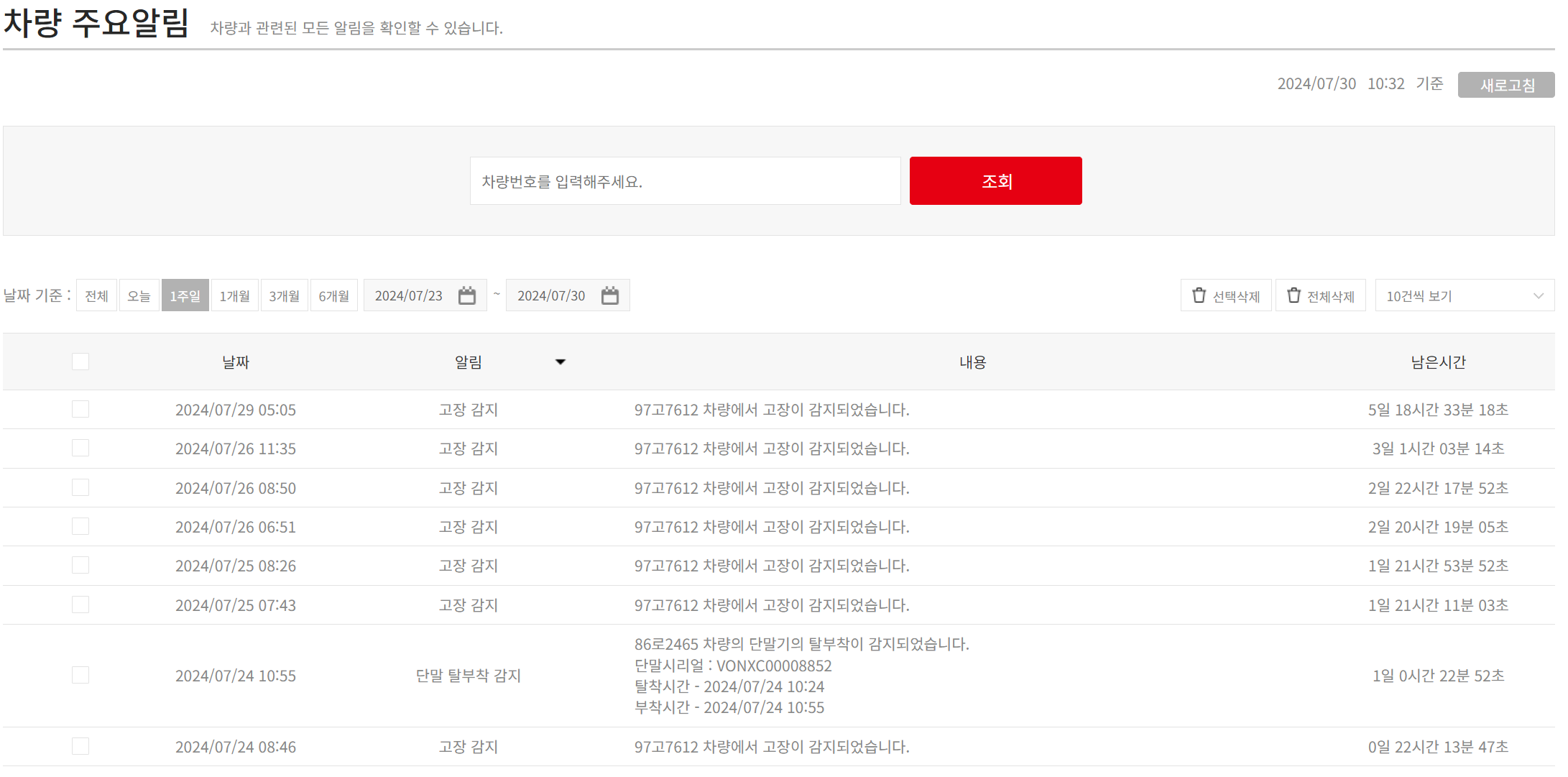Screen dimensions: 1568x777
Task: Click the 날짜 column header
Action: pyautogui.click(x=236, y=362)
